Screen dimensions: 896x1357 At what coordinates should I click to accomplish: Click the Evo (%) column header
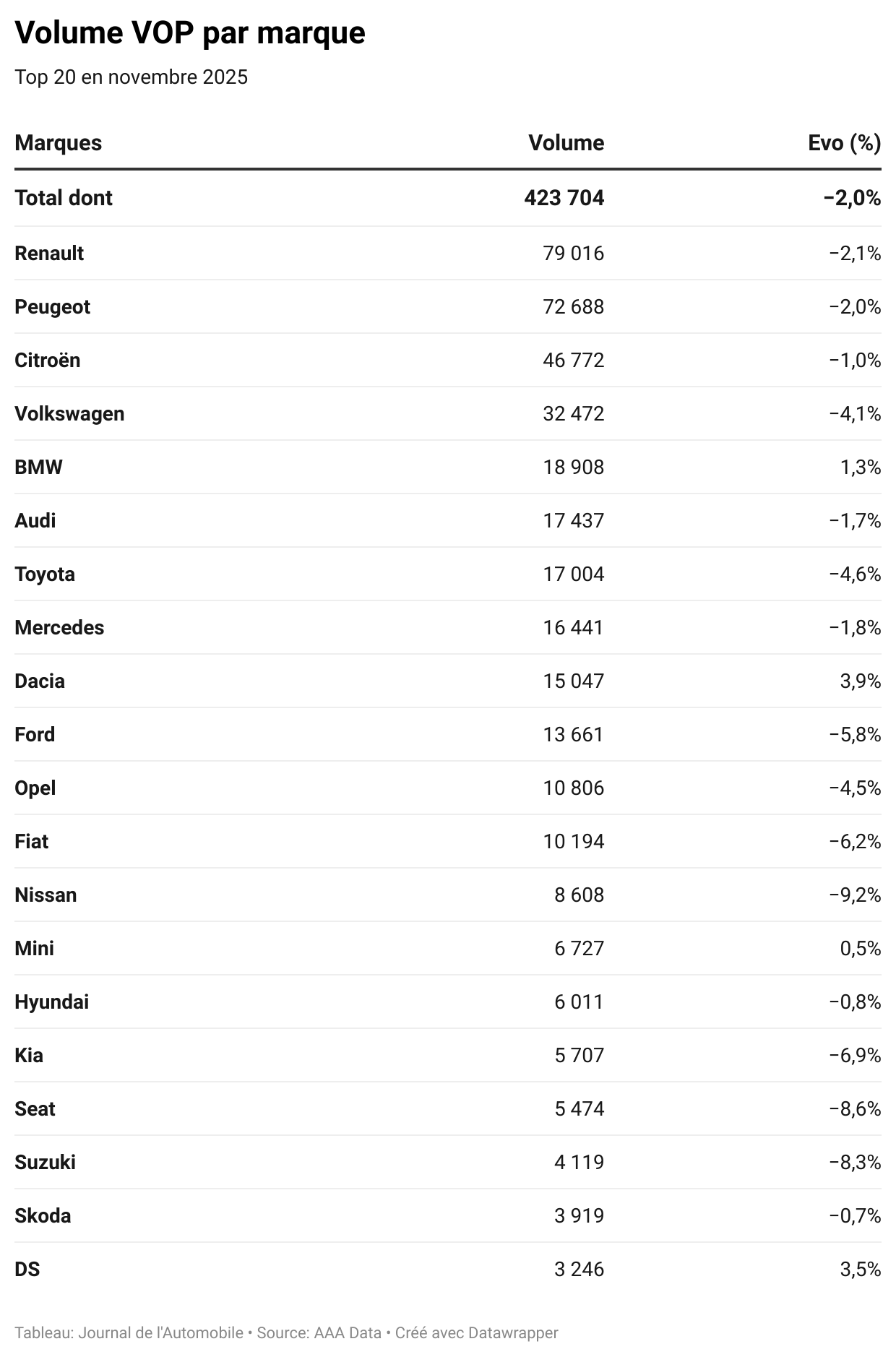pyautogui.click(x=844, y=143)
